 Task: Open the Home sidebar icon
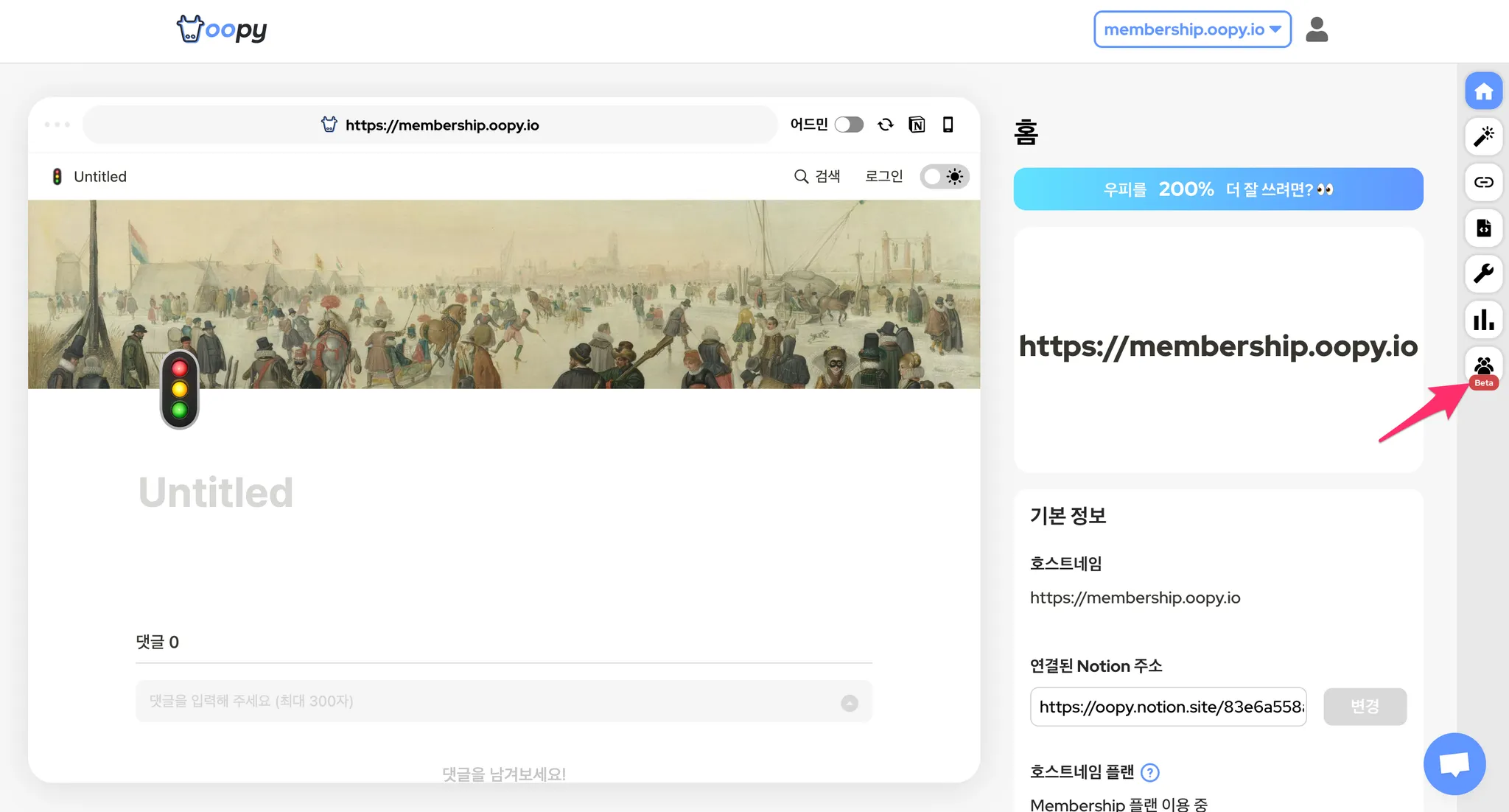pyautogui.click(x=1483, y=91)
